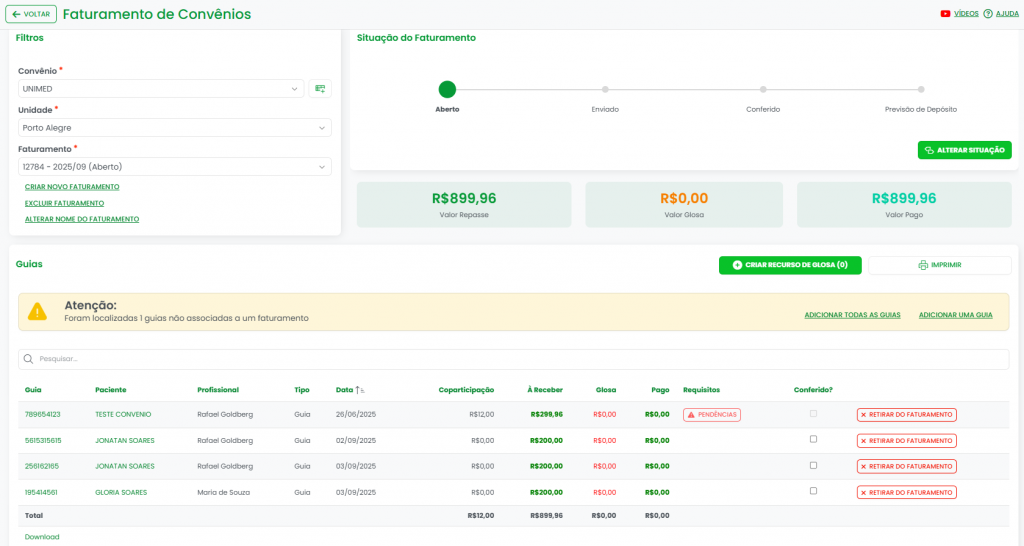Check Conferido for guia 195414561
Image resolution: width=1024 pixels, height=546 pixels.
click(813, 491)
